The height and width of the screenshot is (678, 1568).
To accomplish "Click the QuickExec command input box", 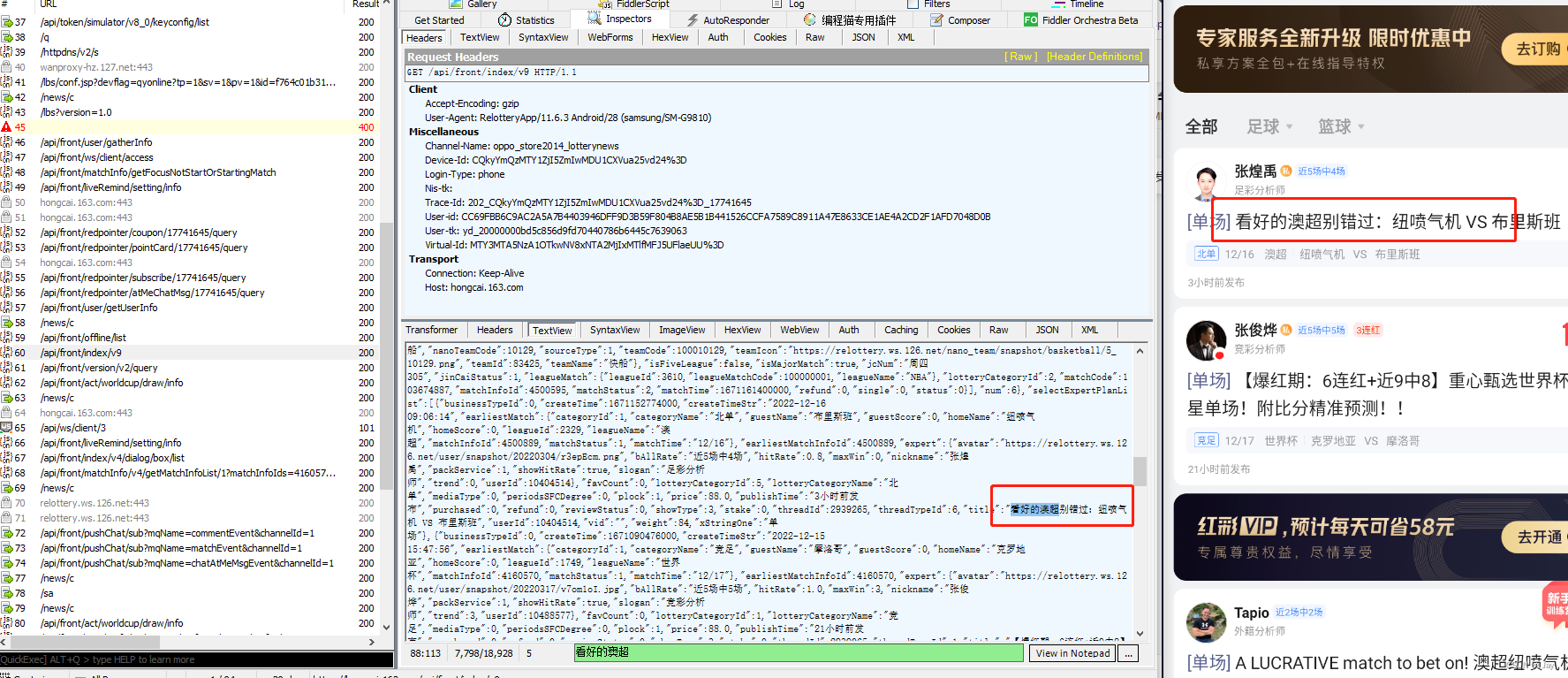I will point(196,659).
